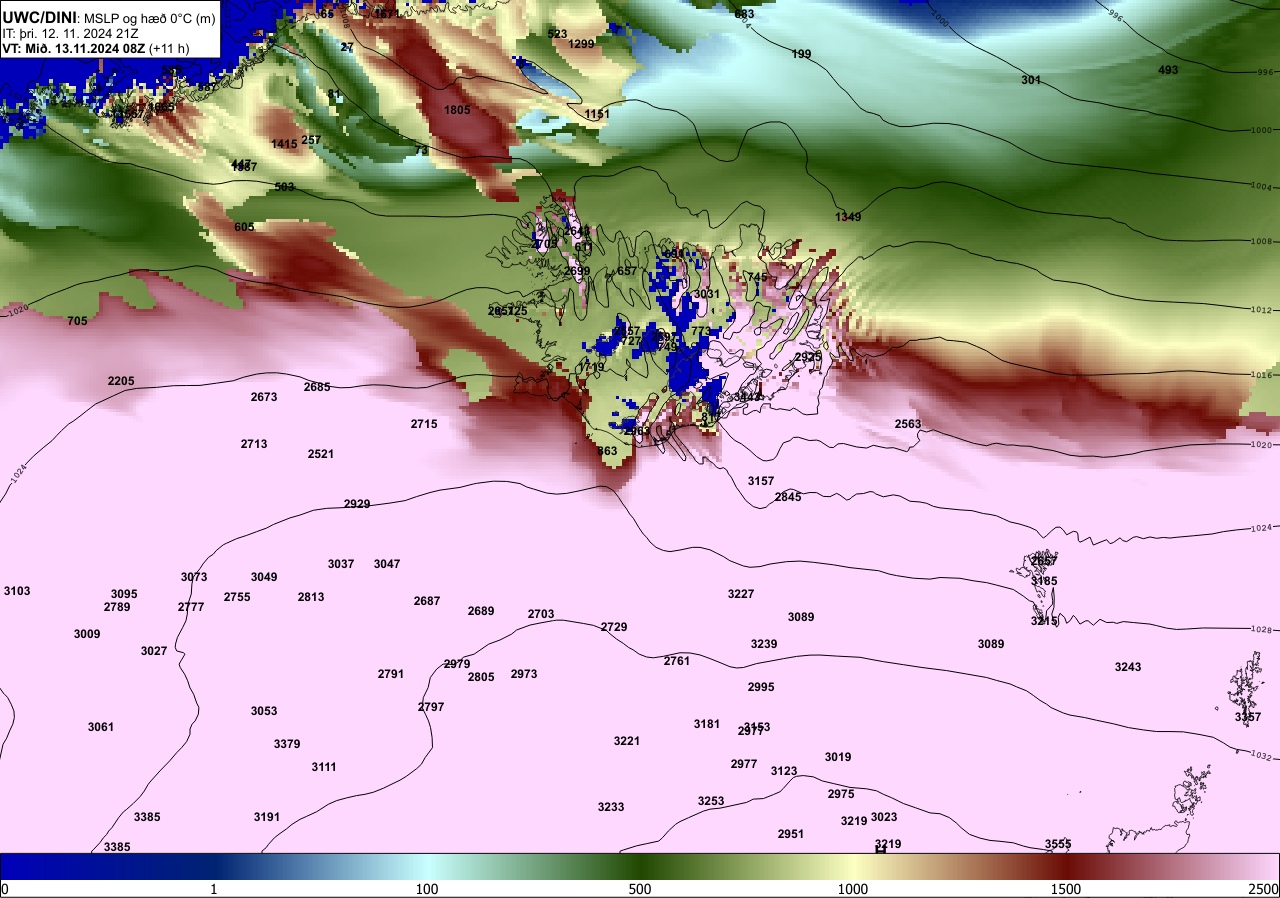This screenshot has width=1280, height=898.
Task: Click the 1349 value northeast of Iceland
Action: (x=848, y=217)
